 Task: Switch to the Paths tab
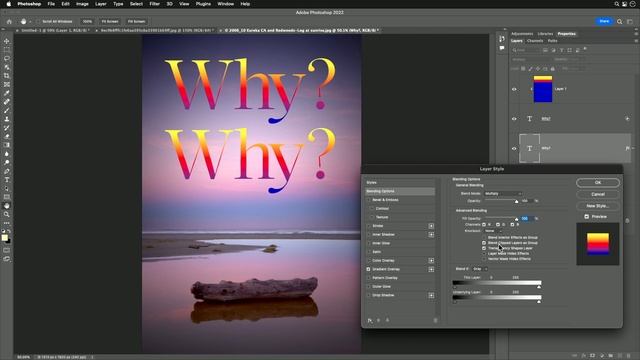coord(553,41)
